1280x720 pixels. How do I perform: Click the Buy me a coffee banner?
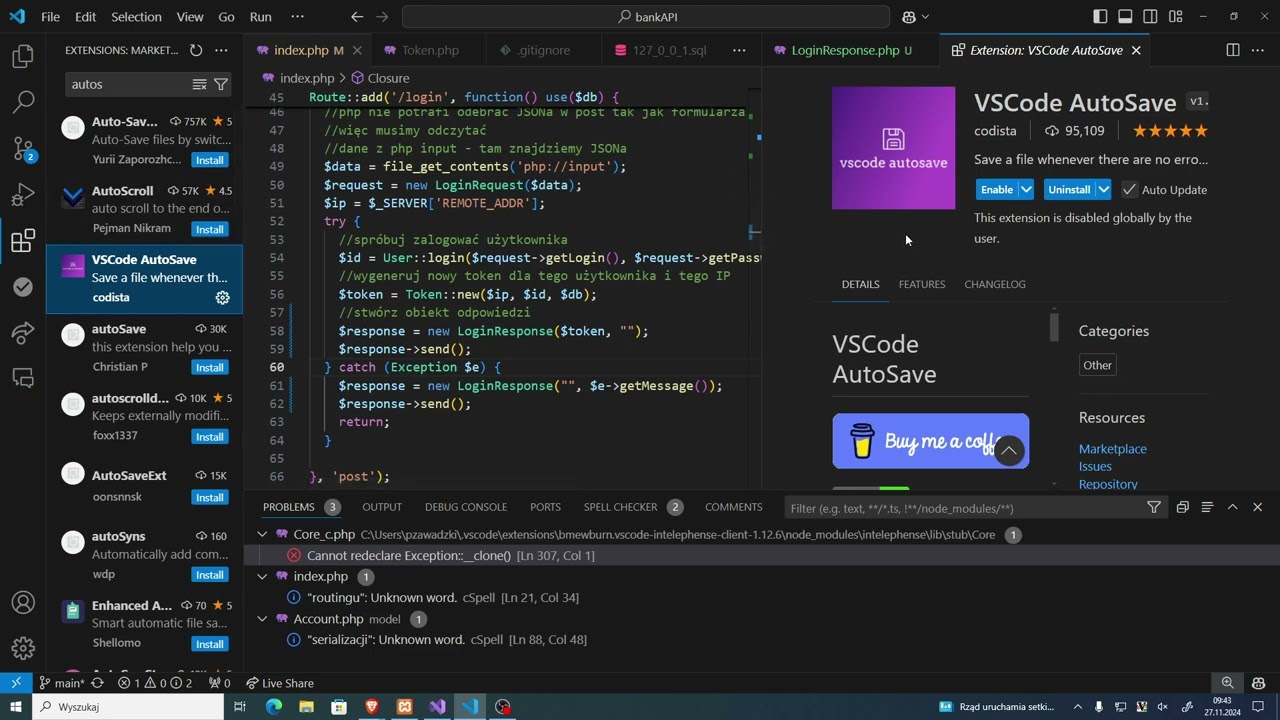point(930,441)
